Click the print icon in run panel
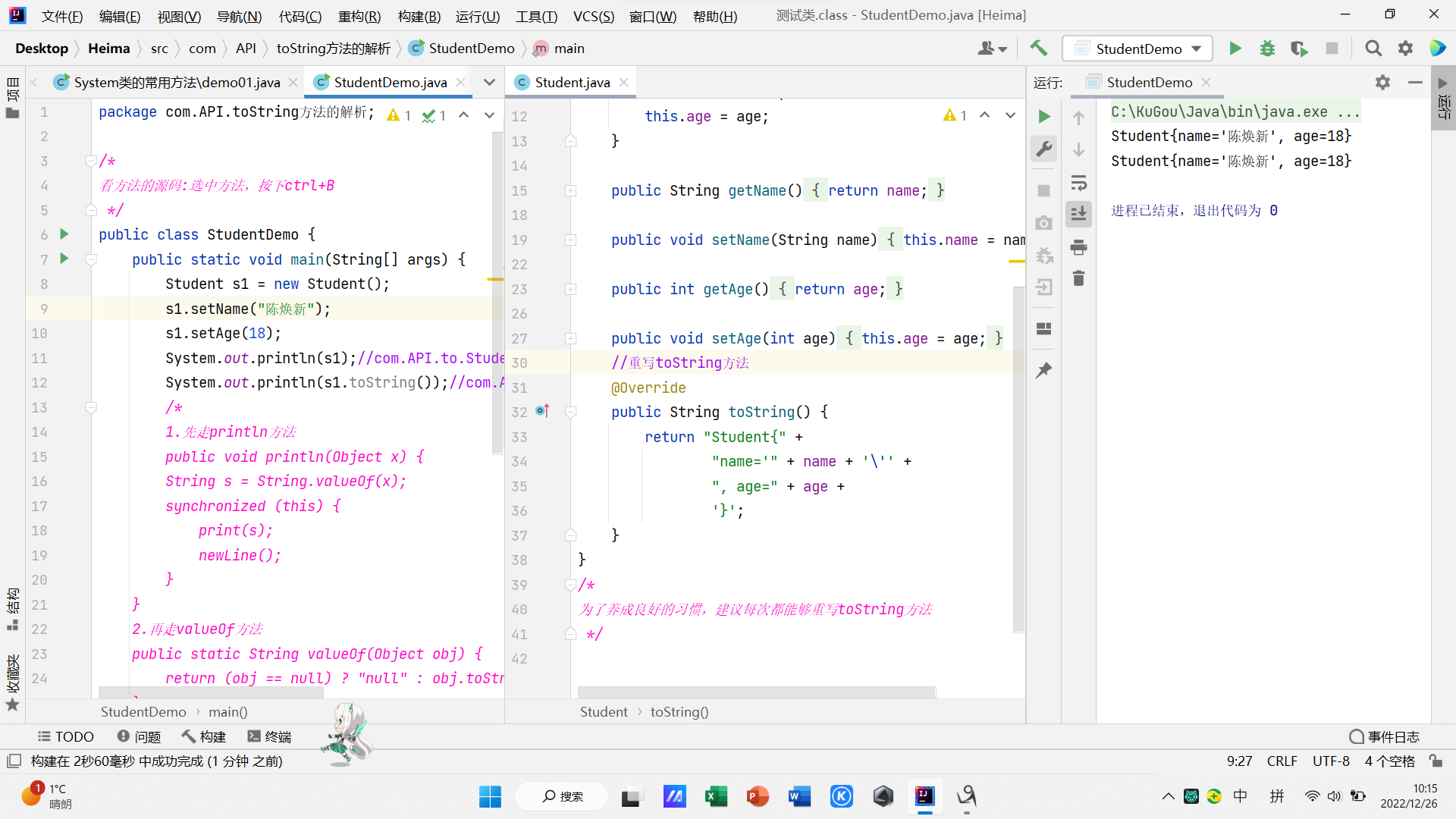Screen dimensions: 1456x819 1078,247
